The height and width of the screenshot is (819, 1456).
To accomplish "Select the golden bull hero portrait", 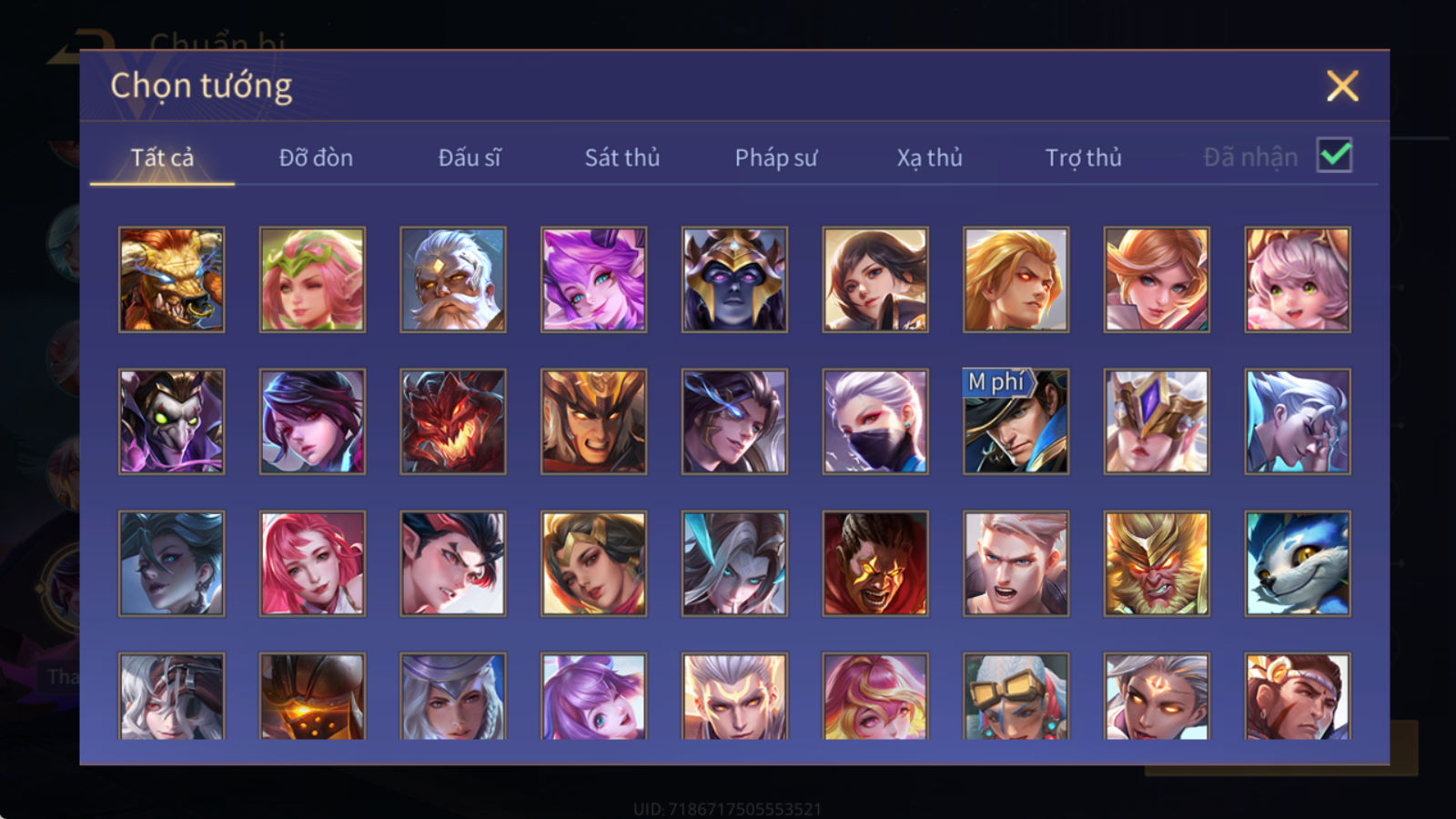I will pos(171,279).
